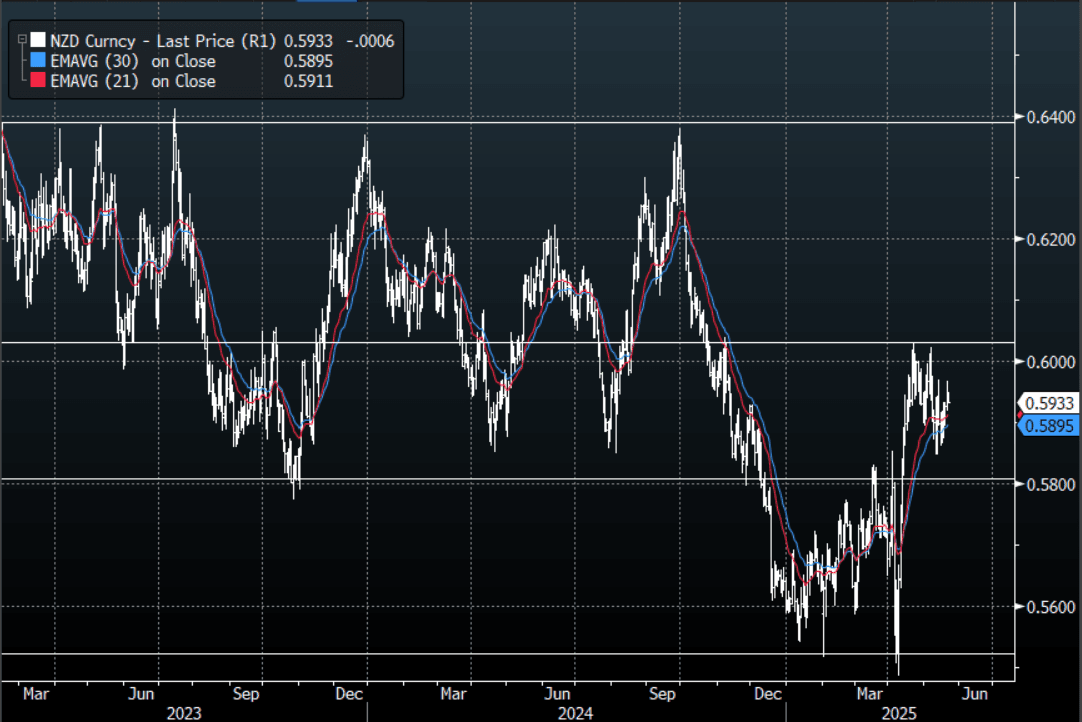This screenshot has height=722, width=1082.
Task: Select the horizontal line just above 0.5800
Action: point(500,479)
